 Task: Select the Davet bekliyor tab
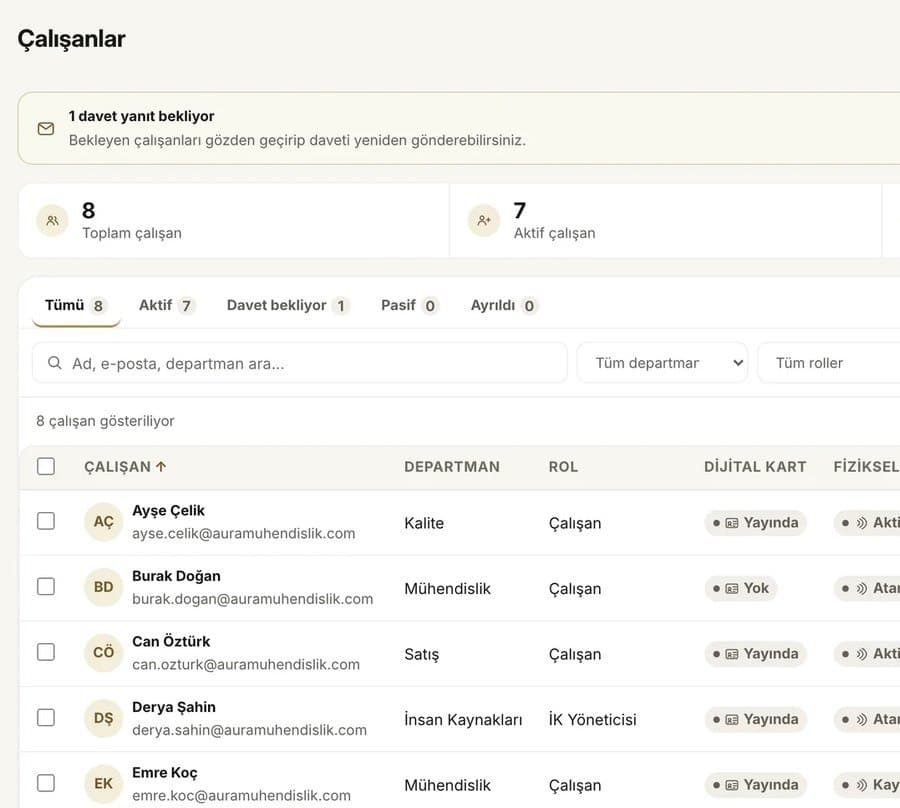coord(288,305)
